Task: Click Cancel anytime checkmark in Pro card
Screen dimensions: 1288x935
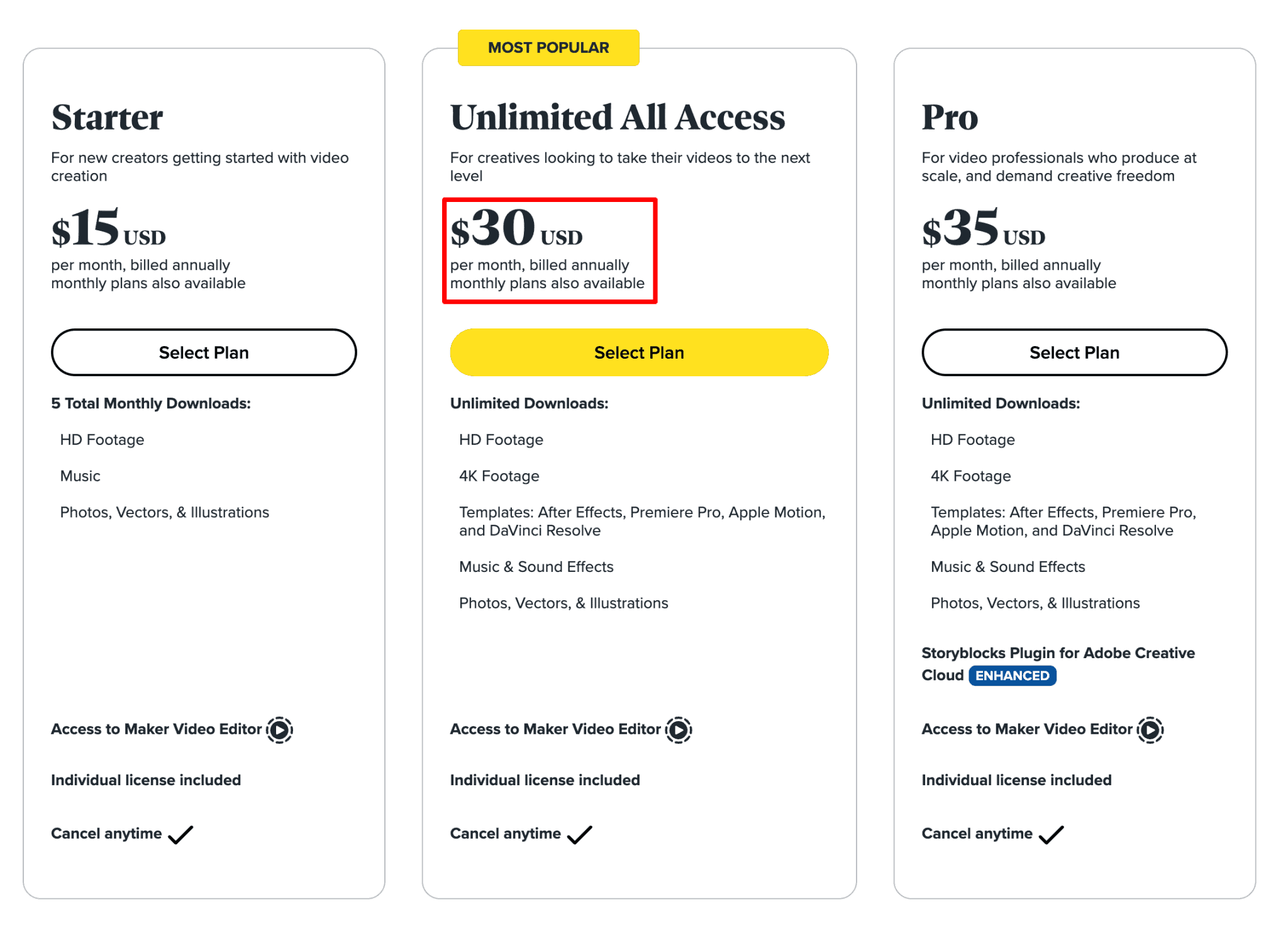Action: pos(1051,834)
